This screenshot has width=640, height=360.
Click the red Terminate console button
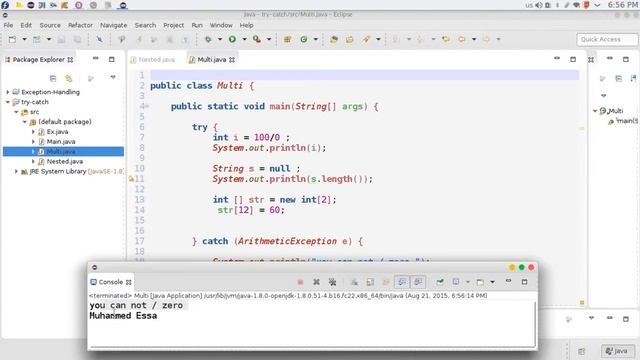[x=300, y=282]
